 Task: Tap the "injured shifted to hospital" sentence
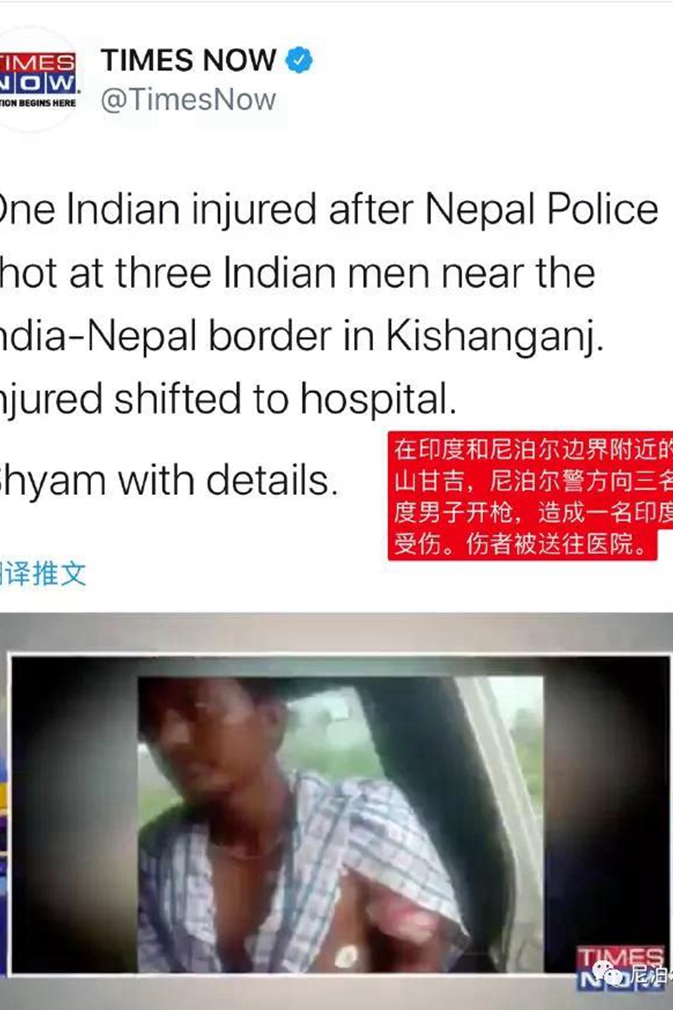pyautogui.click(x=228, y=399)
